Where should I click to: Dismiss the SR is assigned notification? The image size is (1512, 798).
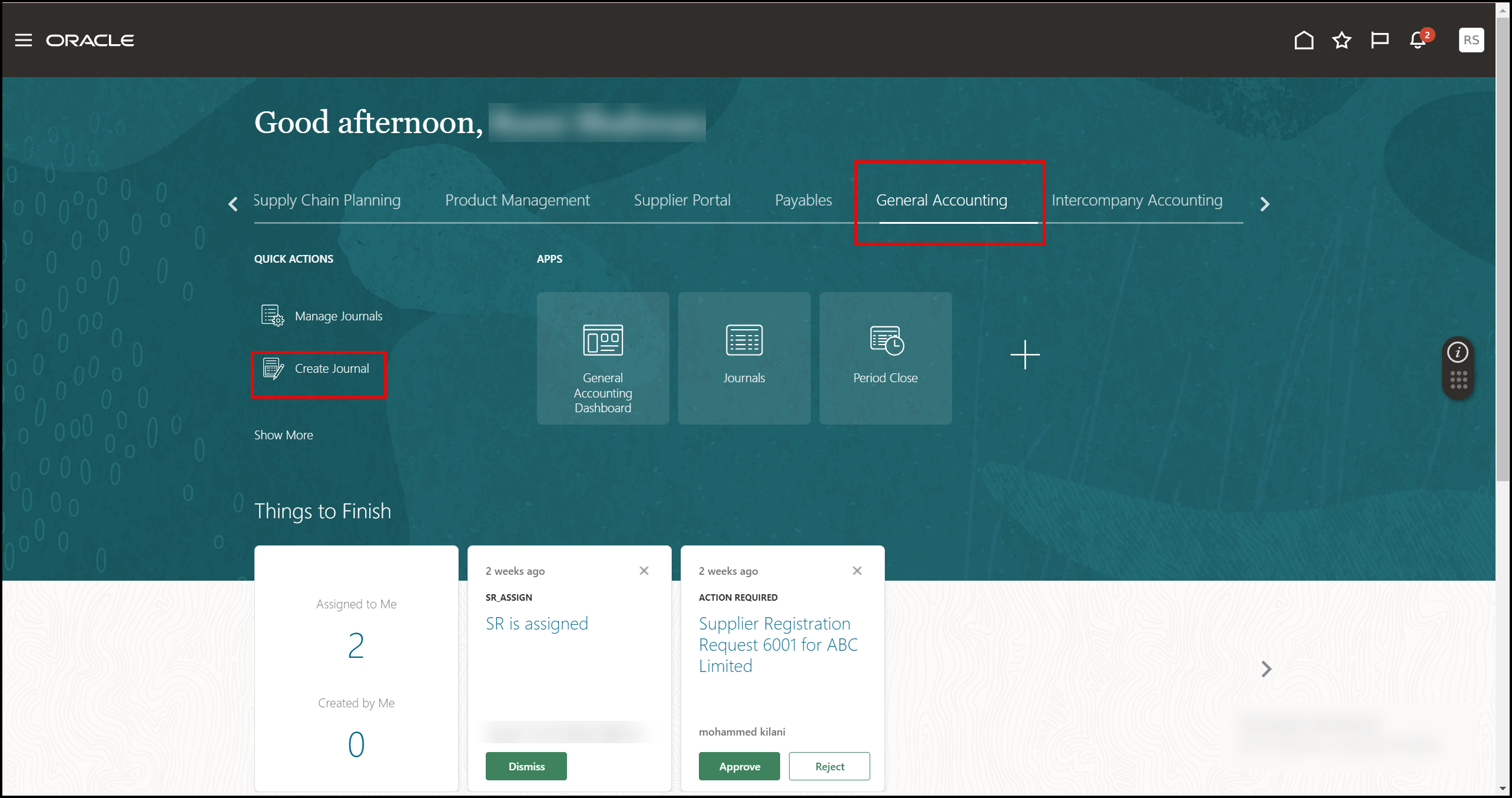pyautogui.click(x=526, y=766)
